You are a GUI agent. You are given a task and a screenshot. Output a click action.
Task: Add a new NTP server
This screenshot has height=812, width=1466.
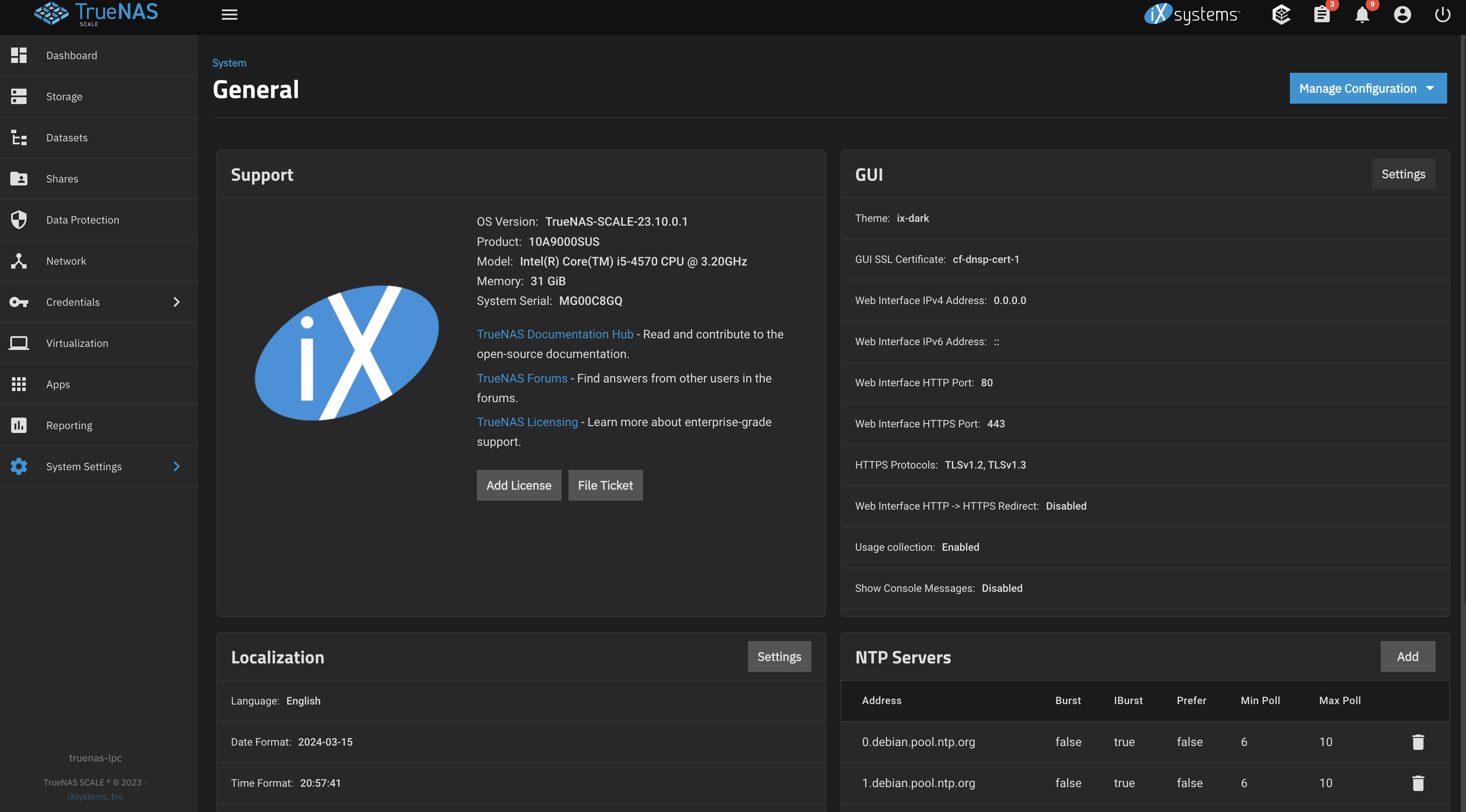pyautogui.click(x=1407, y=657)
